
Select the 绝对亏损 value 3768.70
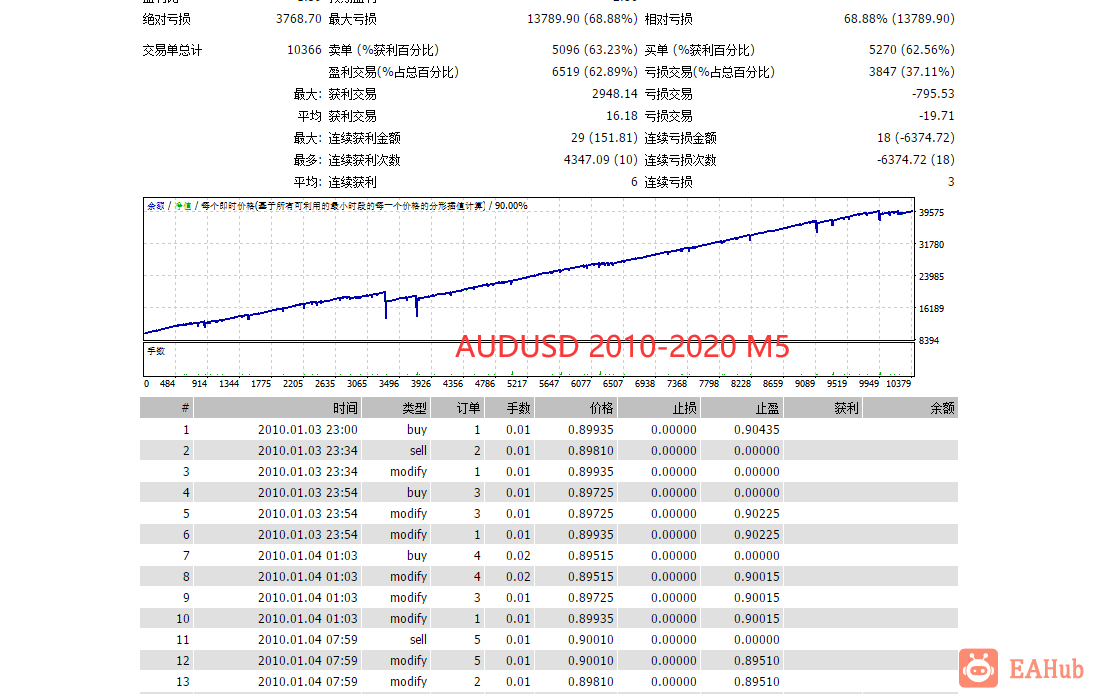point(298,19)
